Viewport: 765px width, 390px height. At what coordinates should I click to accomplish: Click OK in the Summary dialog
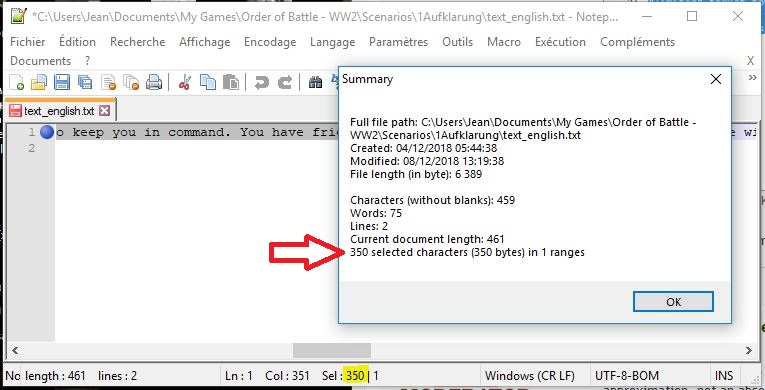click(x=673, y=302)
